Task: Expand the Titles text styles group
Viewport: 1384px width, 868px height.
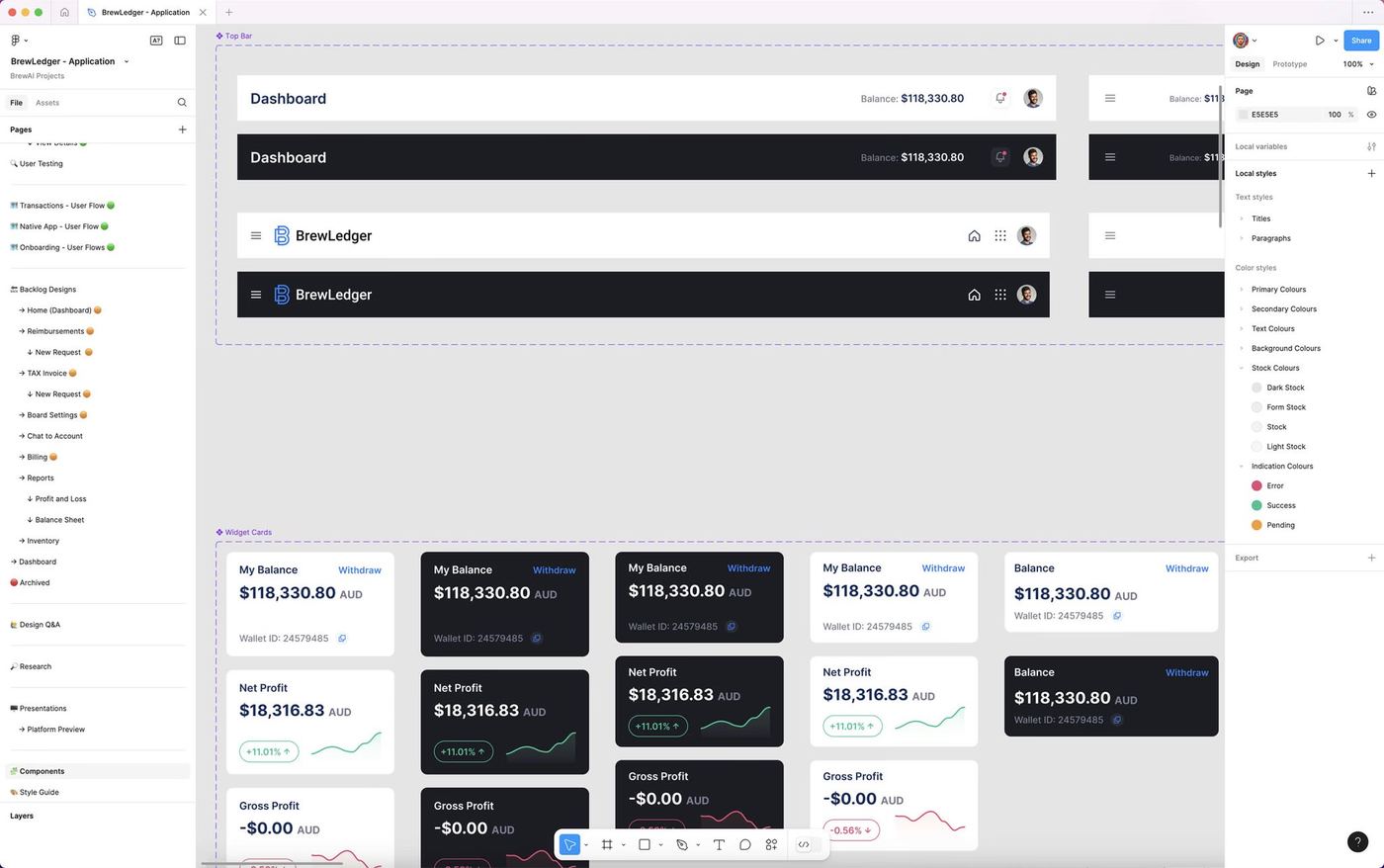Action: pos(1242,218)
